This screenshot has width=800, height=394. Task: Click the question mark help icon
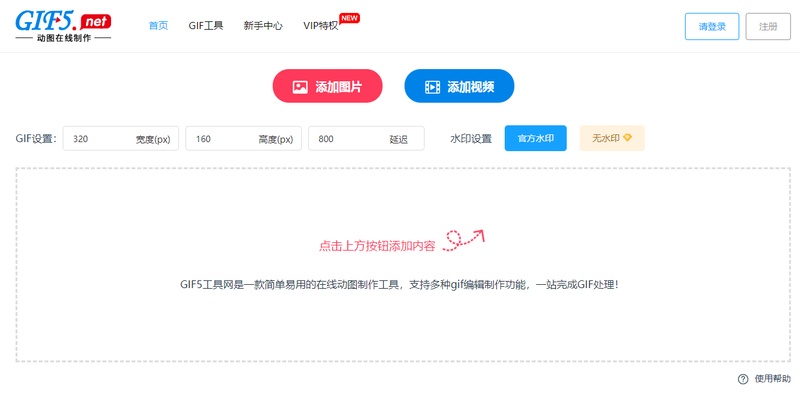click(x=743, y=379)
